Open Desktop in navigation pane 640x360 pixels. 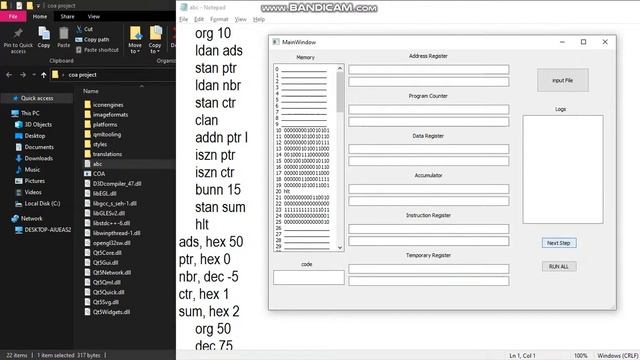click(35, 136)
